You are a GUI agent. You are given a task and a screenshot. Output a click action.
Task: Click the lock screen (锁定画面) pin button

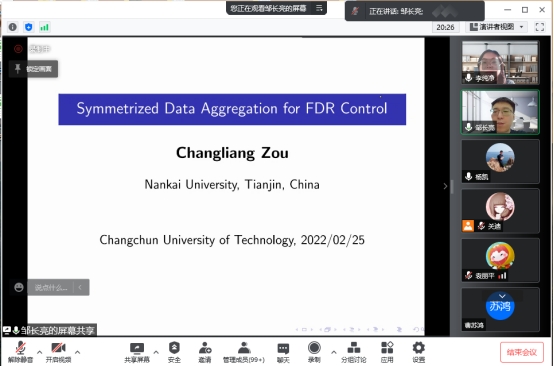[x=34, y=69]
